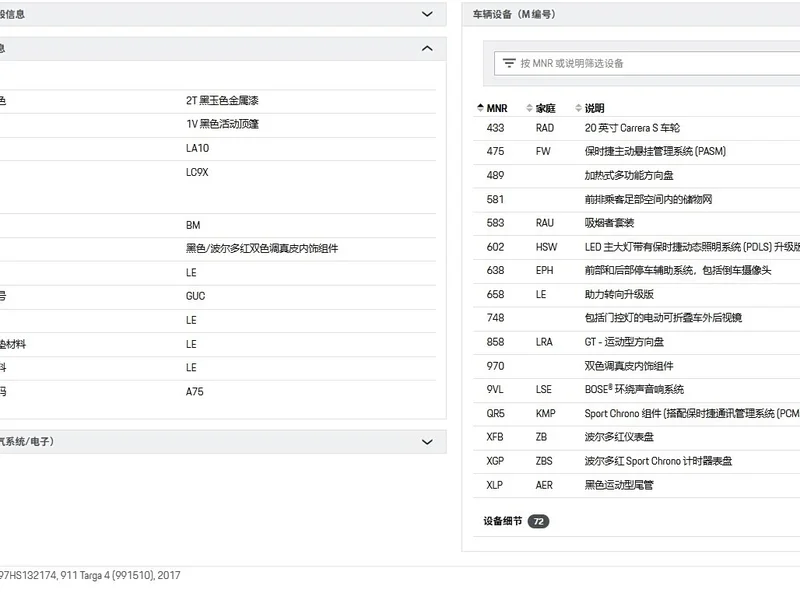The height and width of the screenshot is (600, 800).
Task: Sort equipment by the 家庭 column arrow icon
Action: coord(529,108)
